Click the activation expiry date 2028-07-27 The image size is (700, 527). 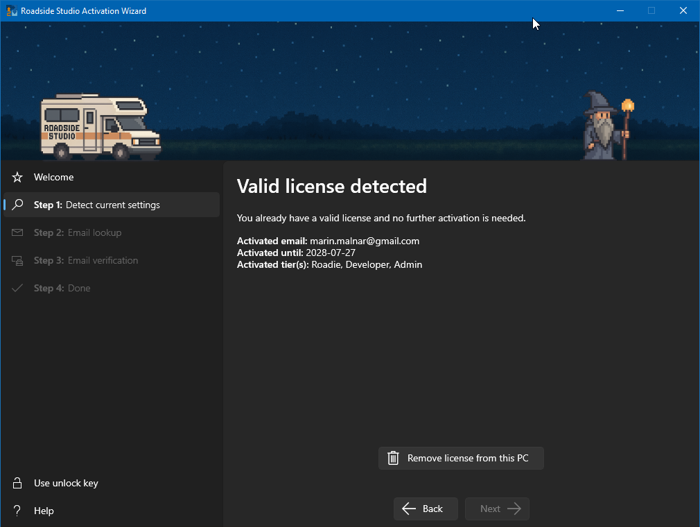(x=330, y=253)
